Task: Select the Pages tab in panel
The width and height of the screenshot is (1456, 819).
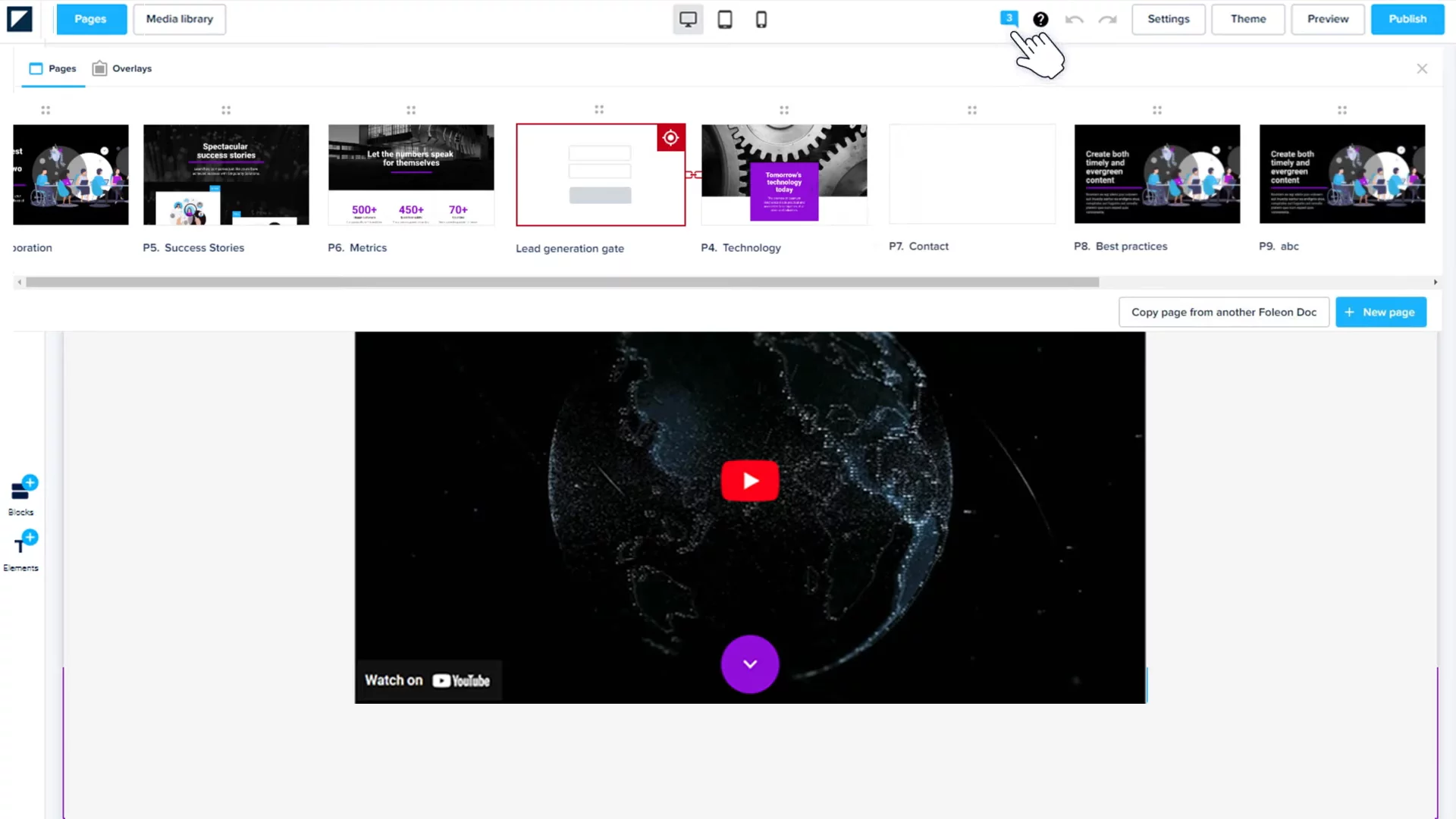Action: click(x=53, y=68)
